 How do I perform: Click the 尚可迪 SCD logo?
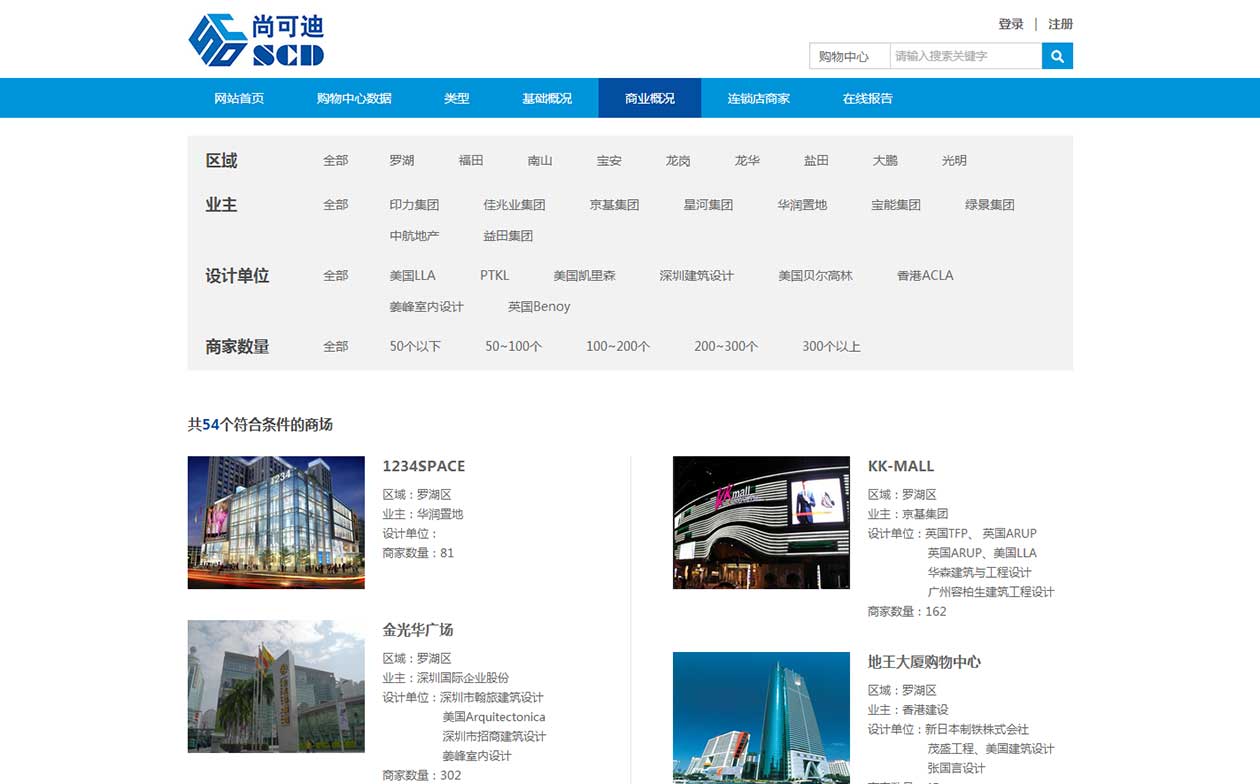pyautogui.click(x=256, y=40)
